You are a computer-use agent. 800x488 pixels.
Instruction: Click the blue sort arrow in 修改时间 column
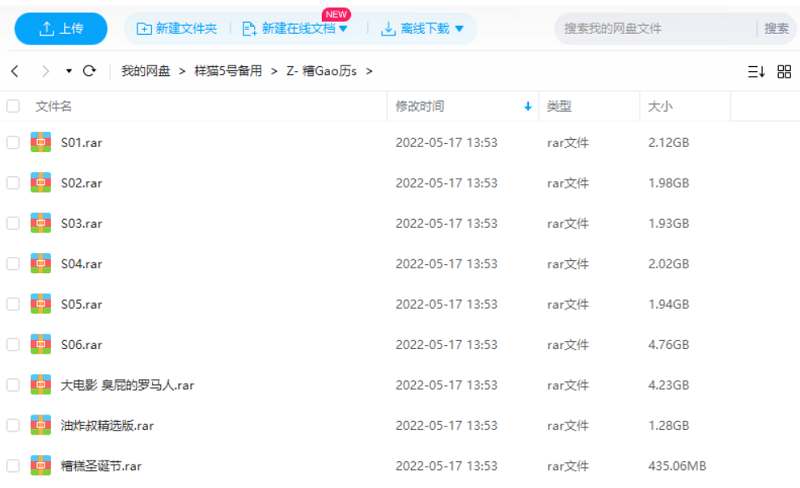(x=528, y=106)
